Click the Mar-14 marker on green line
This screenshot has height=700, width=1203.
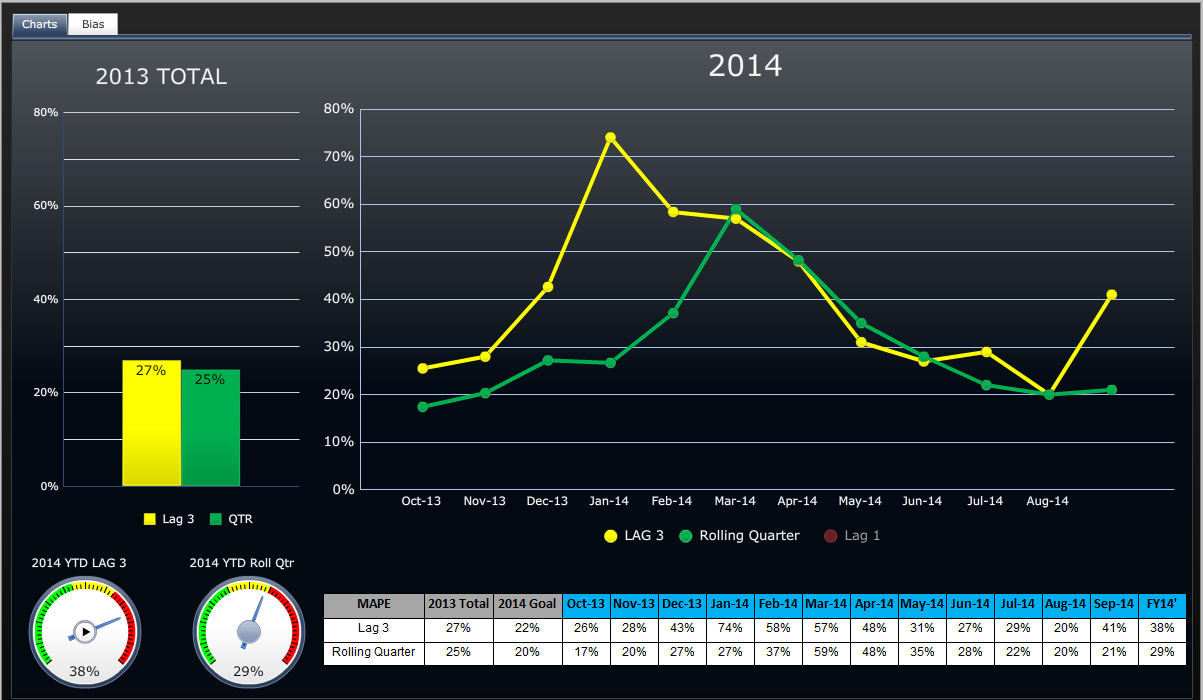click(736, 209)
